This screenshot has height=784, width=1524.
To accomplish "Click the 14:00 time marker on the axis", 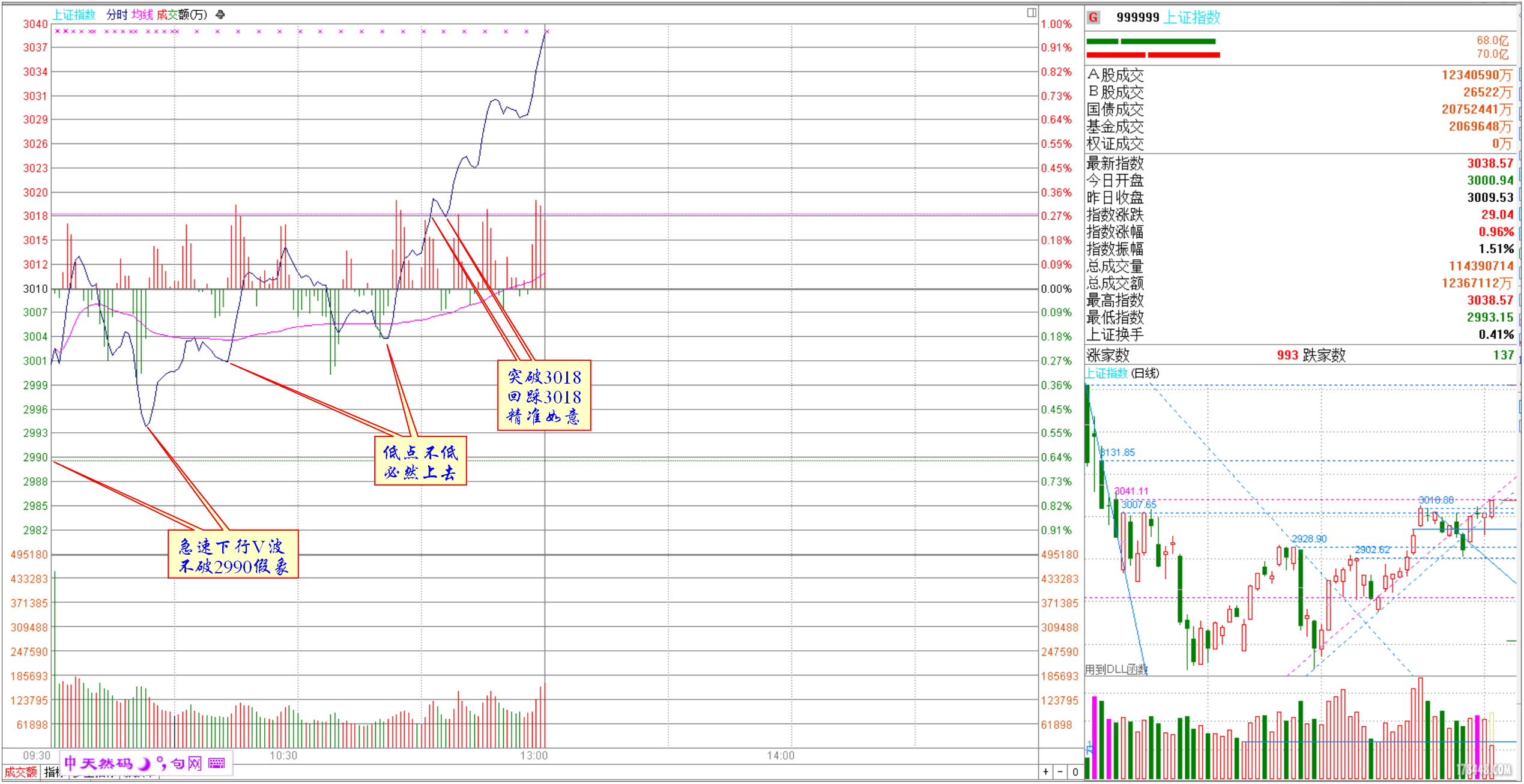I will tap(781, 755).
